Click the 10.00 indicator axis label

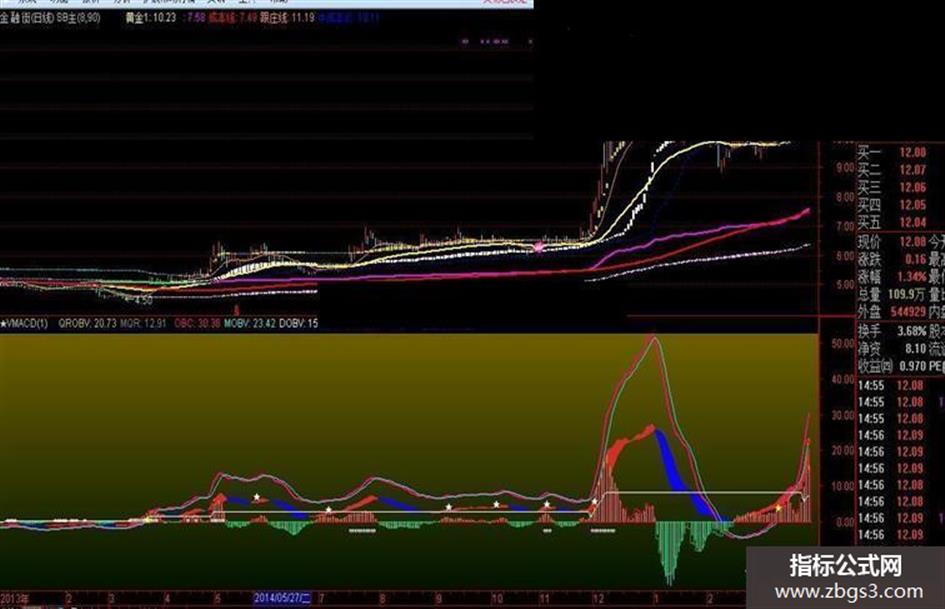tap(843, 486)
